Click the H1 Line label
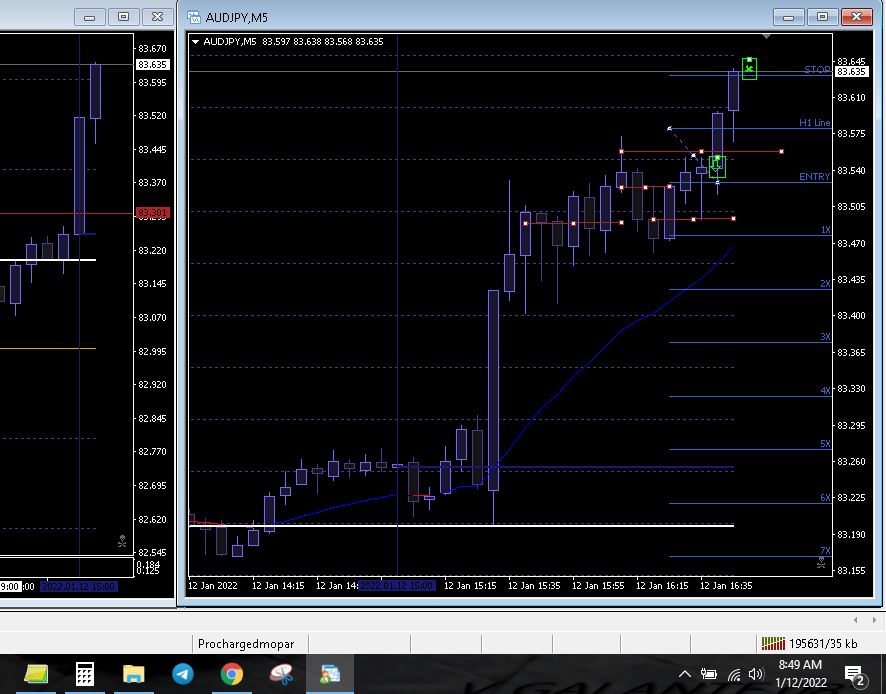Screen dimensions: 886x694 814,123
